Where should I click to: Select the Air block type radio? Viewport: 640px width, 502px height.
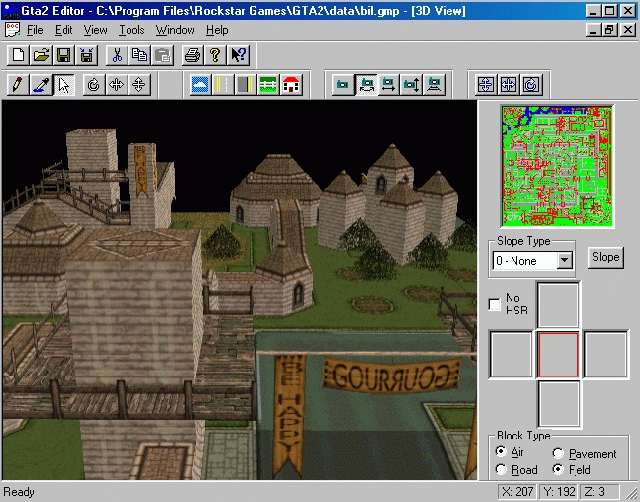tap(500, 451)
